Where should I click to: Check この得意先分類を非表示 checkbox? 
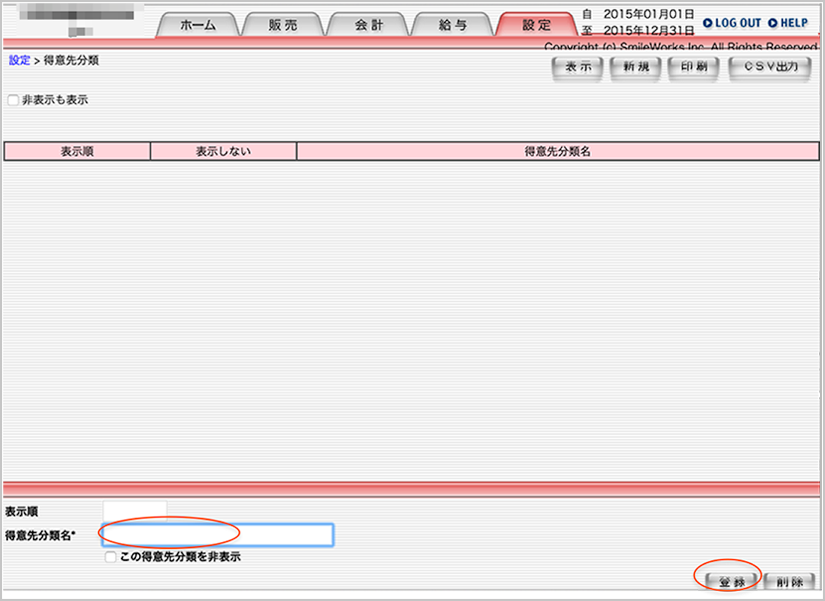[x=110, y=557]
